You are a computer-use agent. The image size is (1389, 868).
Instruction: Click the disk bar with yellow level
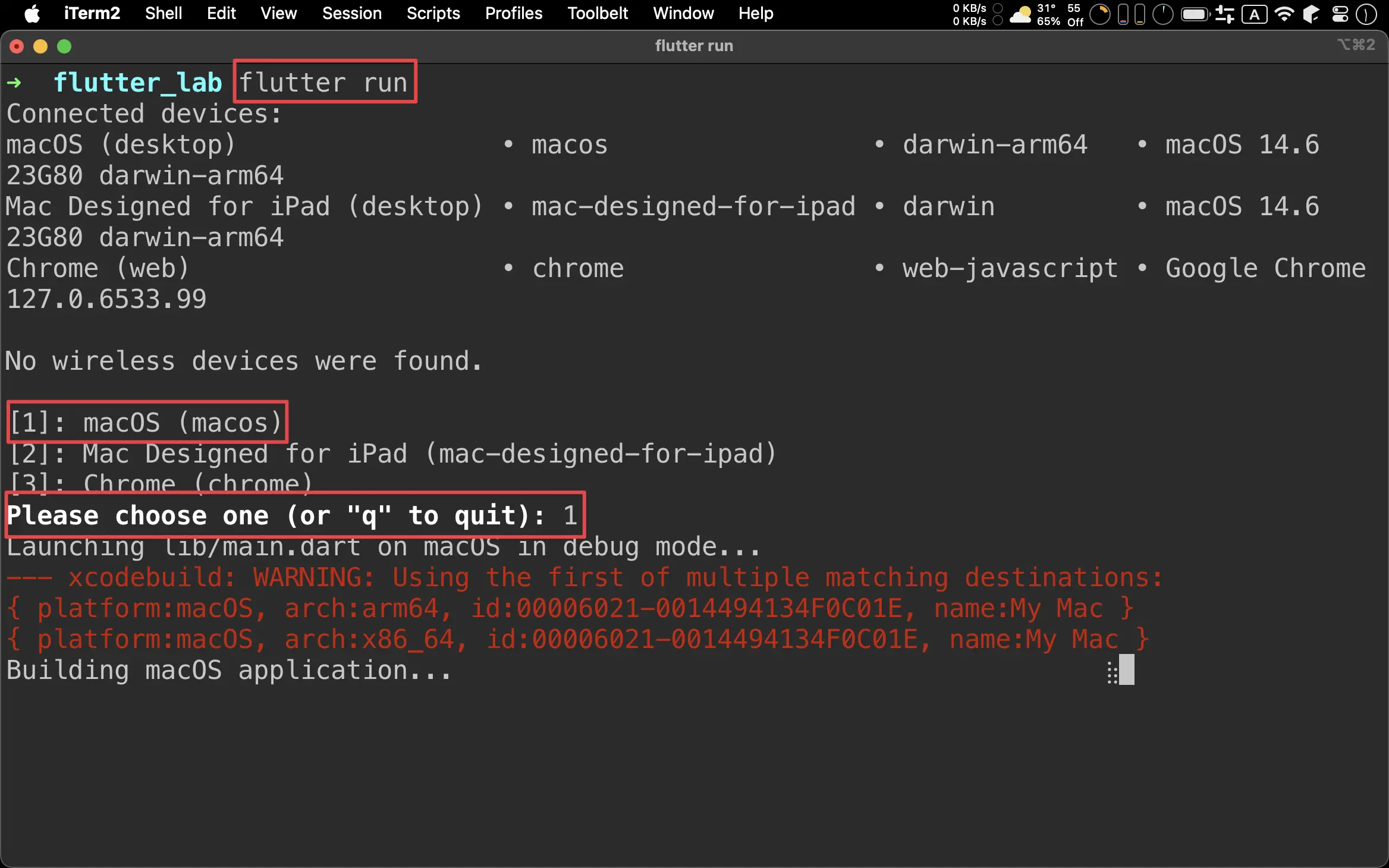[1139, 14]
